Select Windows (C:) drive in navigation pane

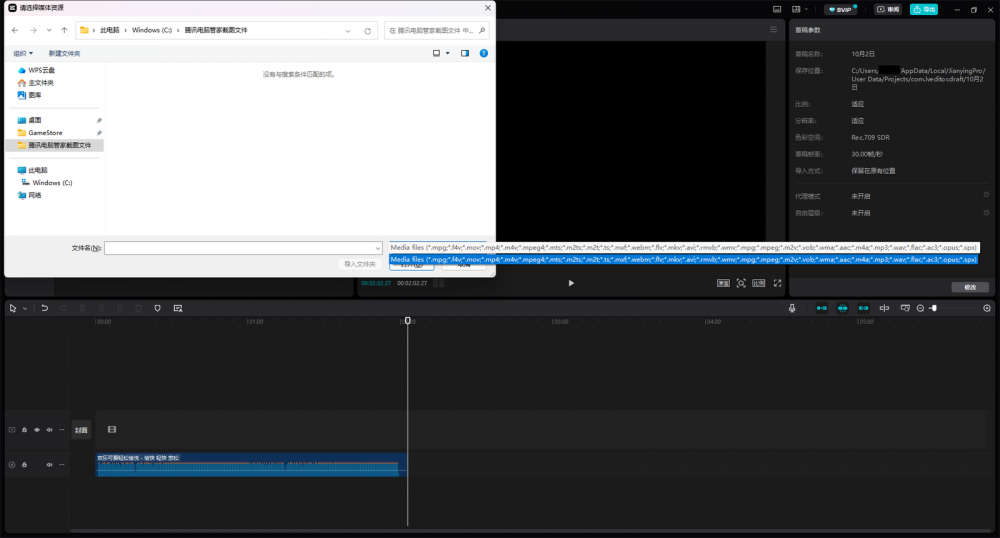(x=54, y=182)
